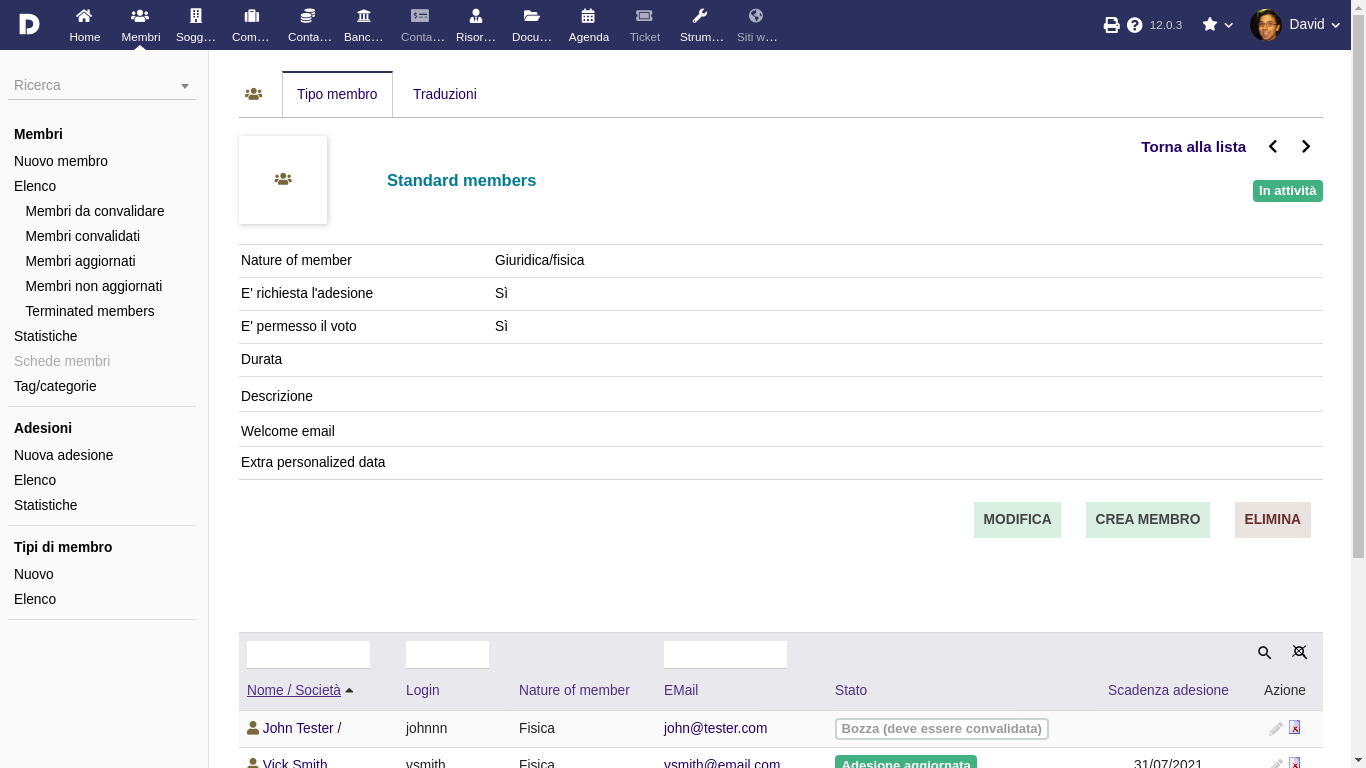Screen dimensions: 1366x768
Task: Click the Nome / Società filter field
Action: coord(308,655)
